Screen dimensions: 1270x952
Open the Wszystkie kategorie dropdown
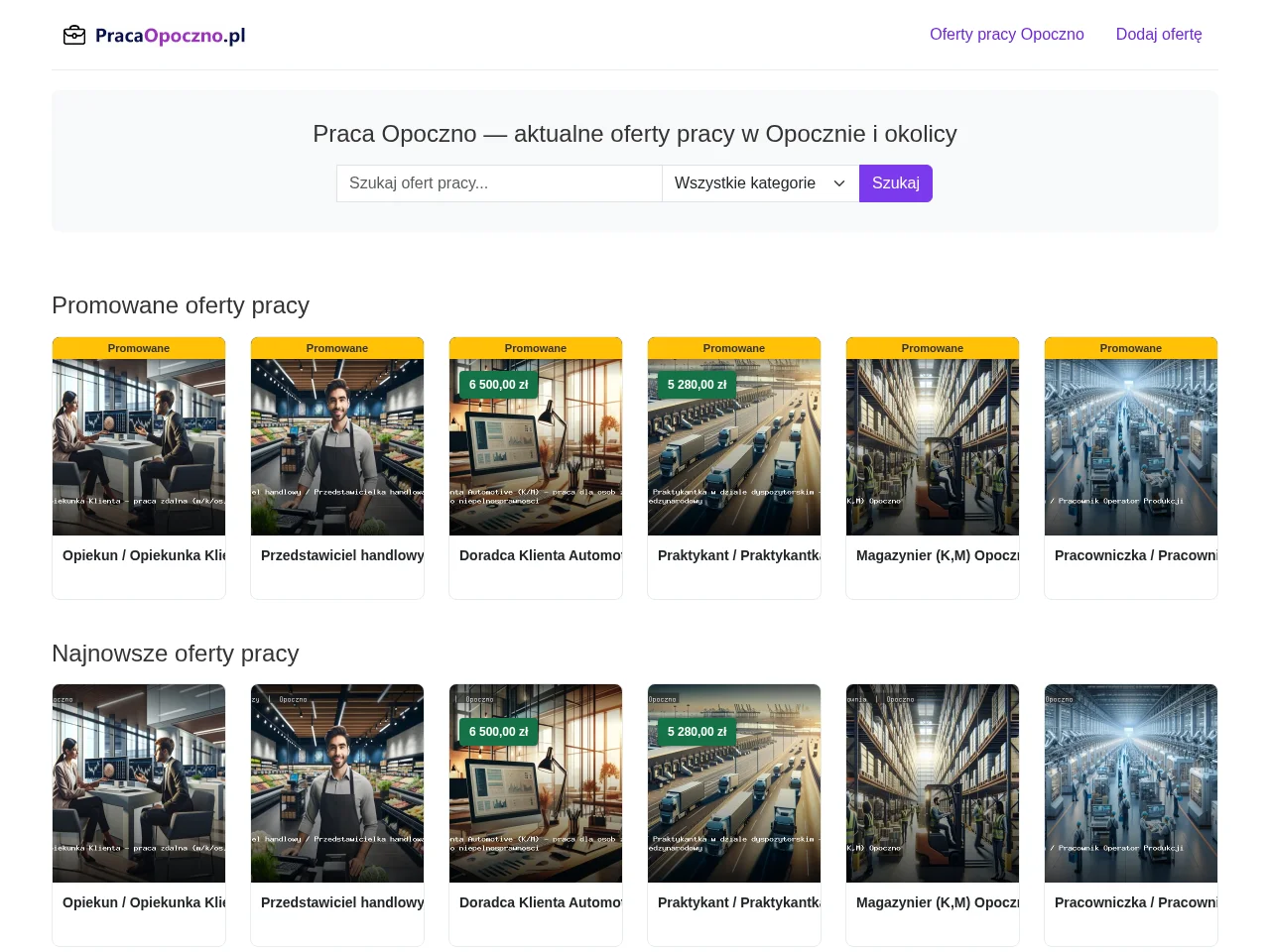(x=760, y=183)
